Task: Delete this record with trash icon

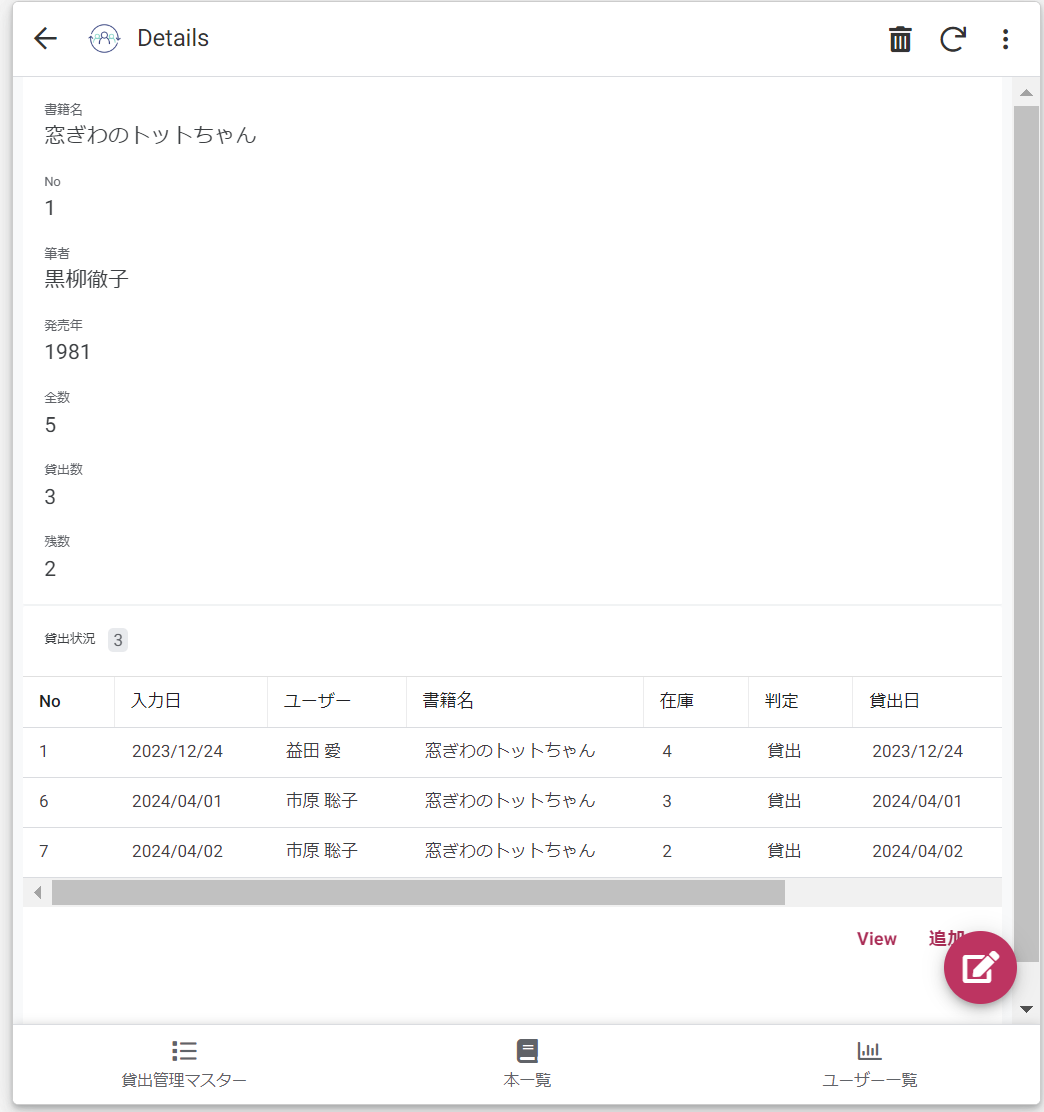Action: [x=900, y=39]
